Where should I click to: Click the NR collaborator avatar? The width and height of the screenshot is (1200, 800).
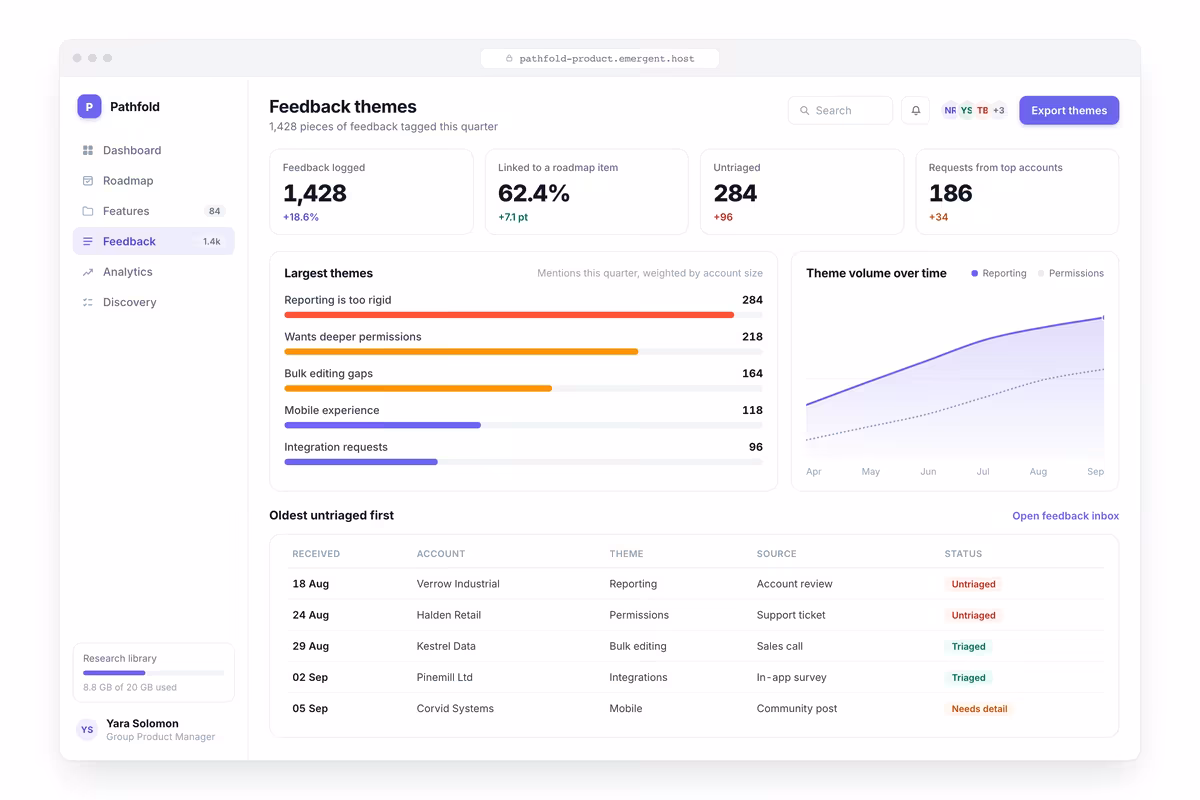point(950,110)
